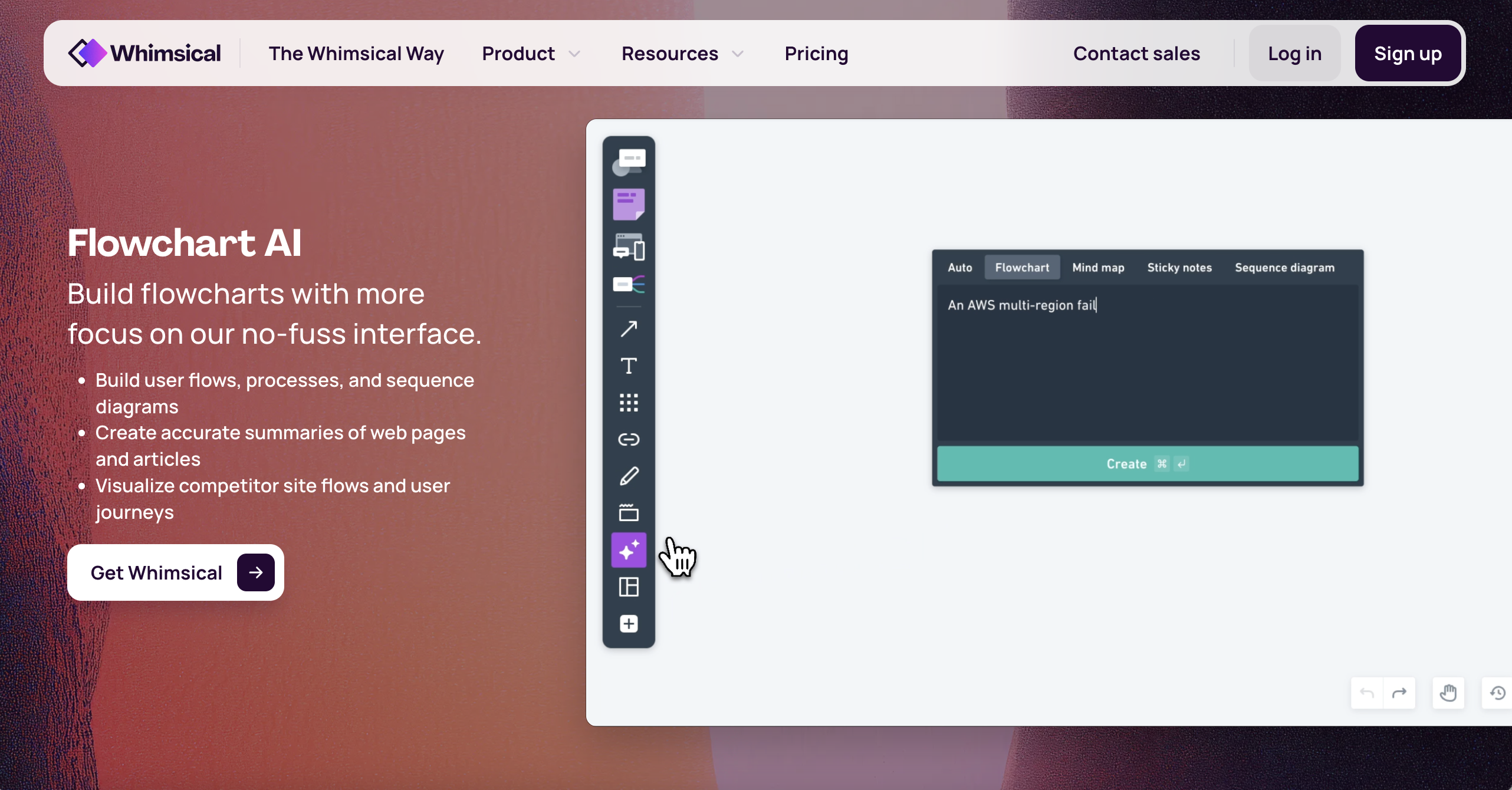
Task: Click 'Create accurate summaries of web pages' bullet
Action: [281, 446]
